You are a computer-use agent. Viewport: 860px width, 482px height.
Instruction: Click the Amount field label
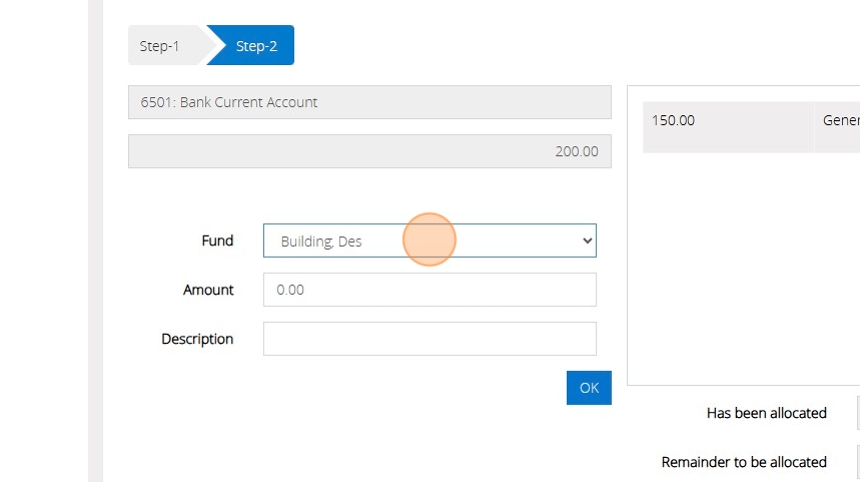(x=208, y=290)
